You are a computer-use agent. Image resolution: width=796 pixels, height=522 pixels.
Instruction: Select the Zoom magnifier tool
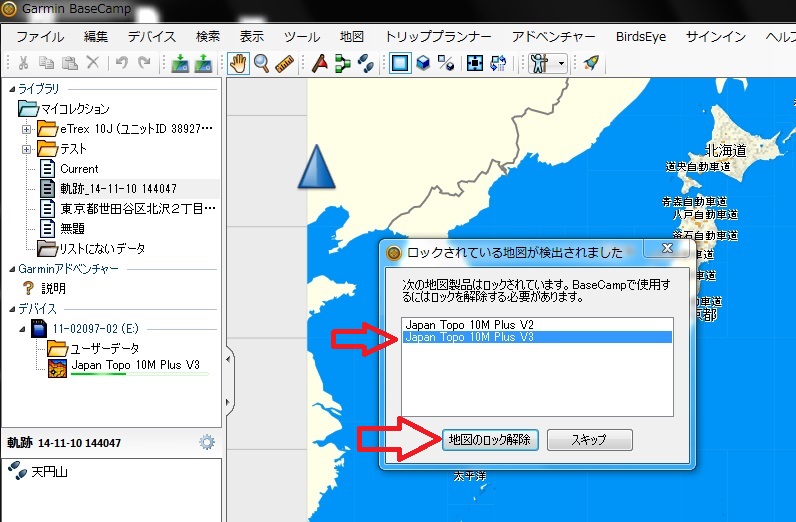tap(261, 63)
